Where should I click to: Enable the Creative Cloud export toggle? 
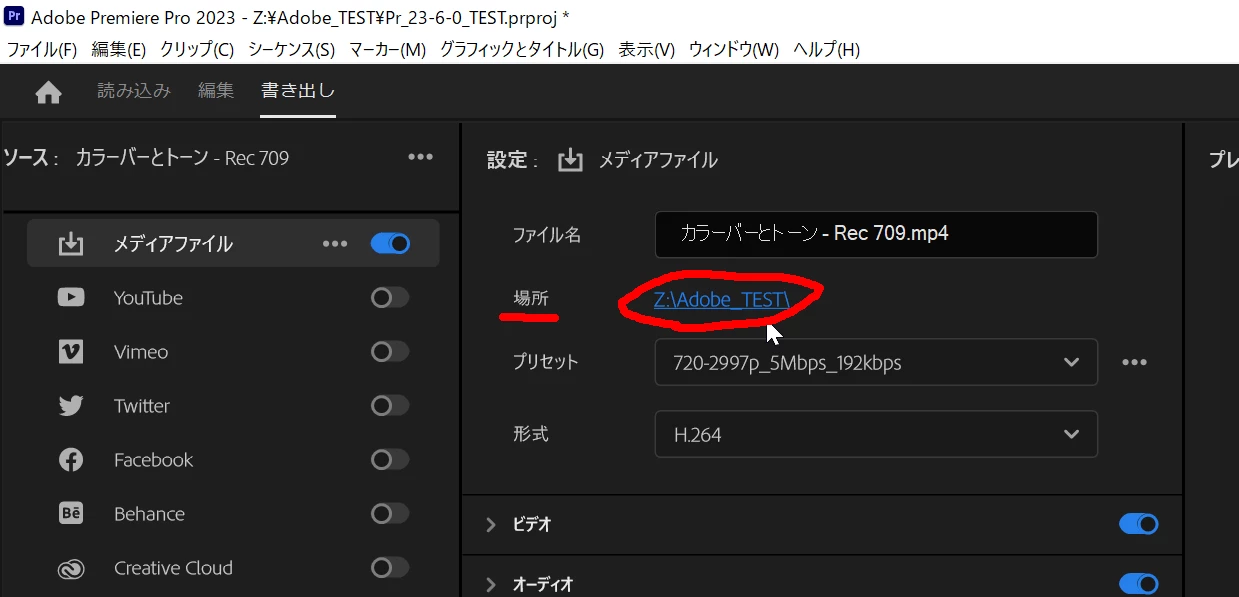click(x=390, y=567)
